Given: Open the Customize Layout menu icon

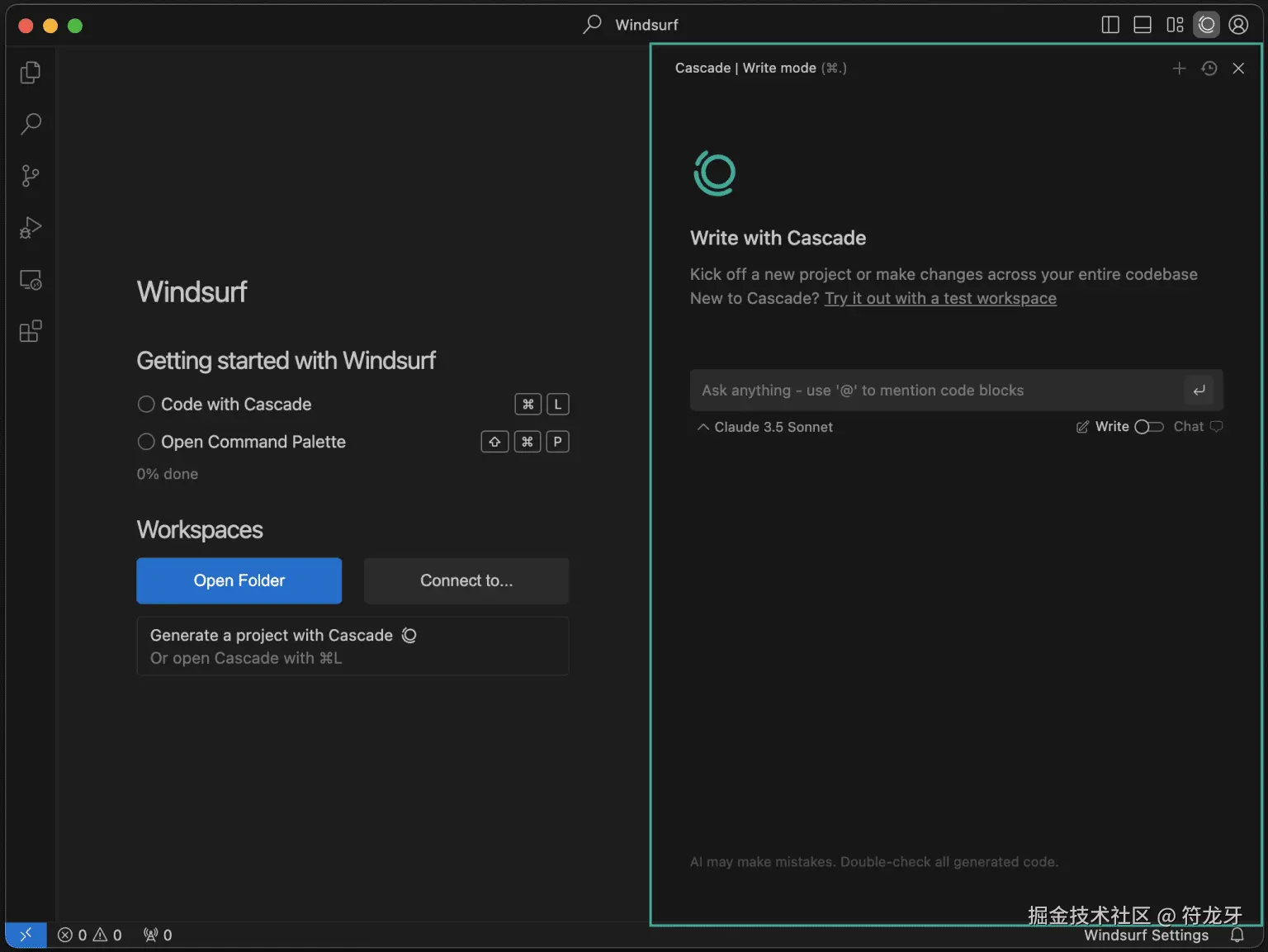Looking at the screenshot, I should coord(1175,25).
